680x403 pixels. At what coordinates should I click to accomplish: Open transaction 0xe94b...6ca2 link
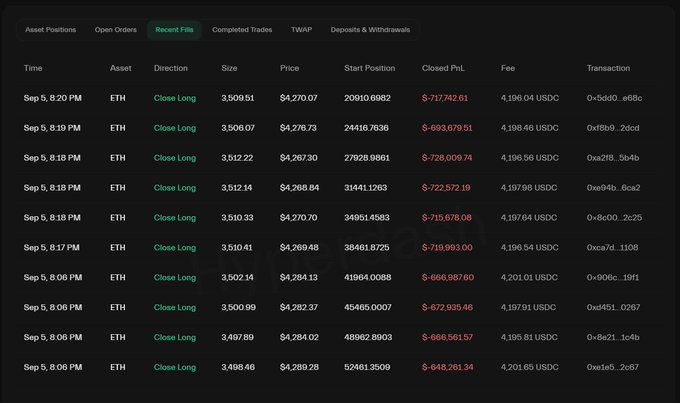coord(613,188)
